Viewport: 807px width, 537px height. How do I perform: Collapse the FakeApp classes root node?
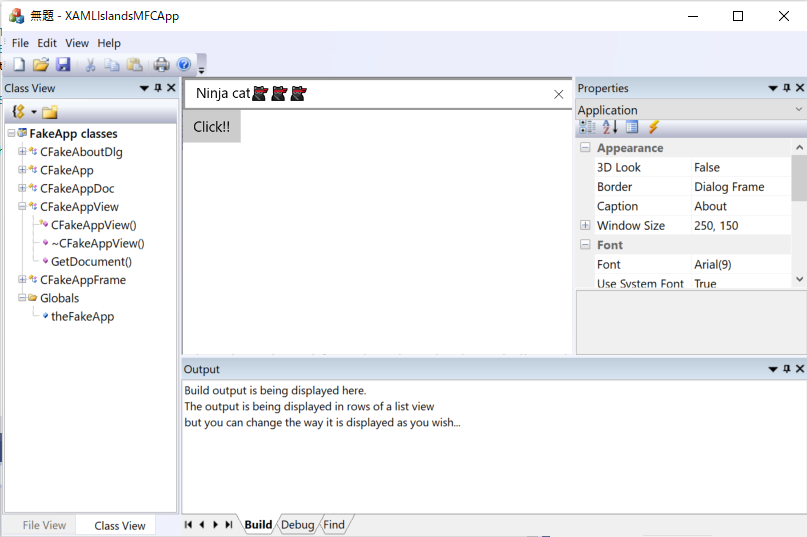[11, 133]
